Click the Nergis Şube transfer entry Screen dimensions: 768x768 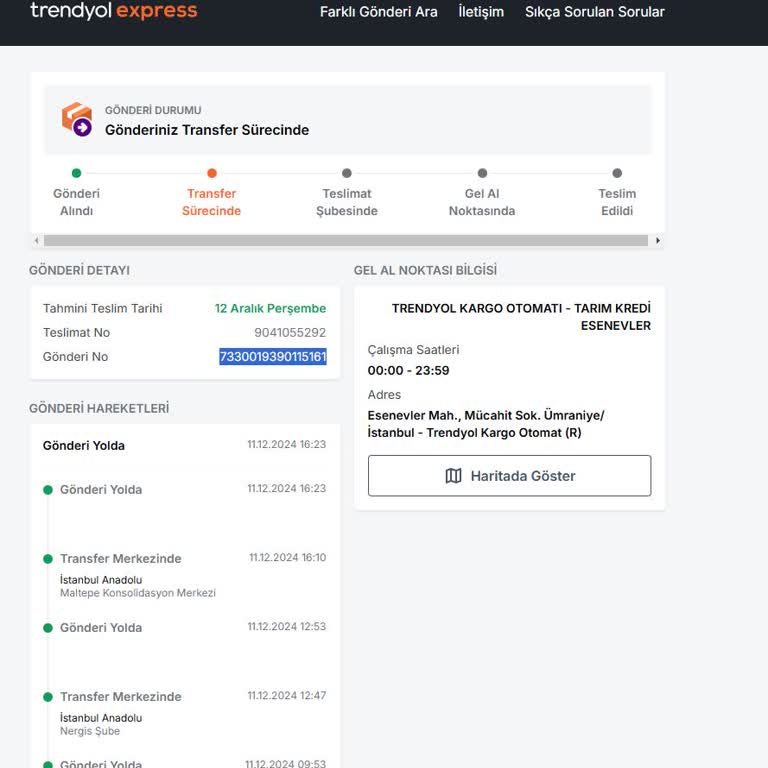click(x=90, y=731)
